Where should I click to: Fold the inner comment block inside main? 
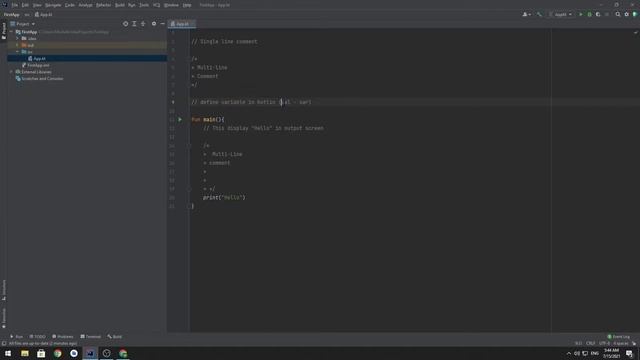[189, 145]
